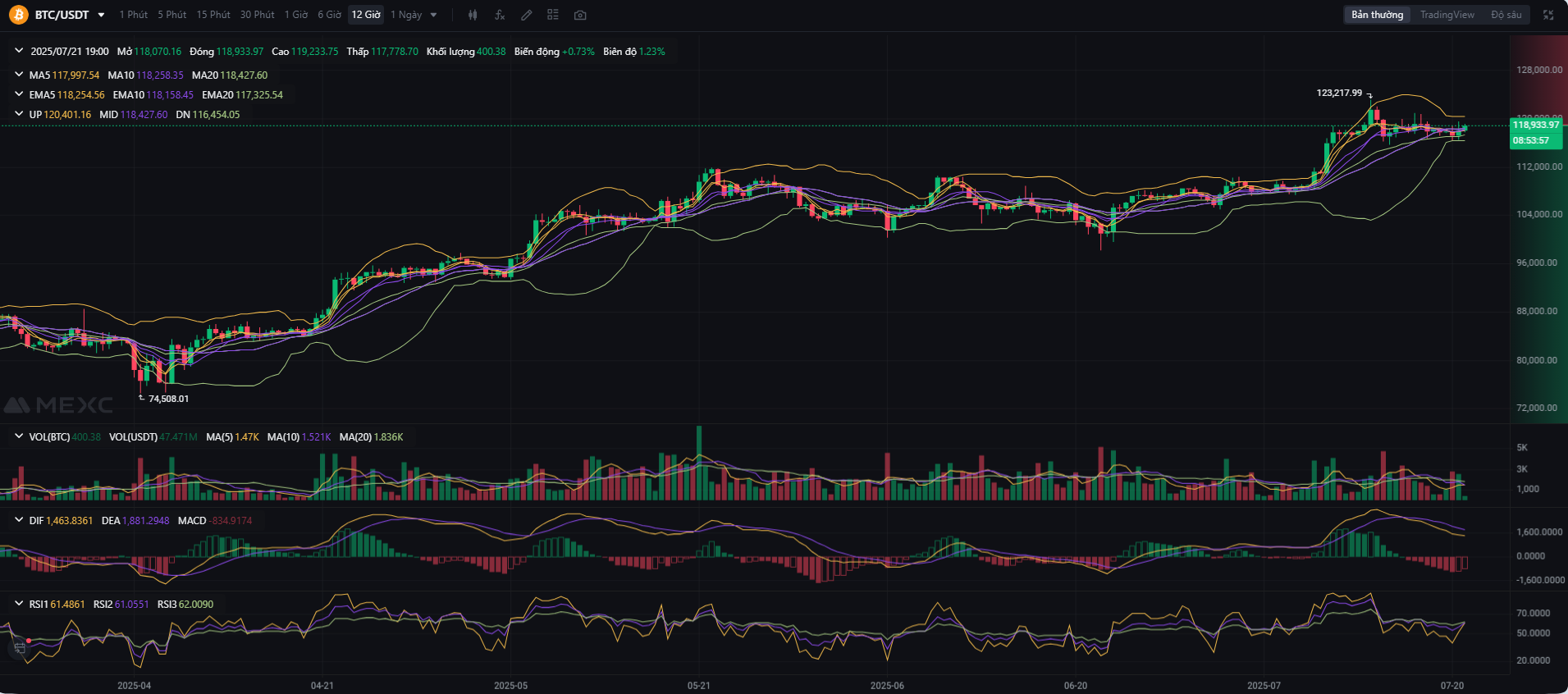This screenshot has width=1568, height=694.
Task: Click the Cao high price 119,233.75
Action: pos(315,51)
